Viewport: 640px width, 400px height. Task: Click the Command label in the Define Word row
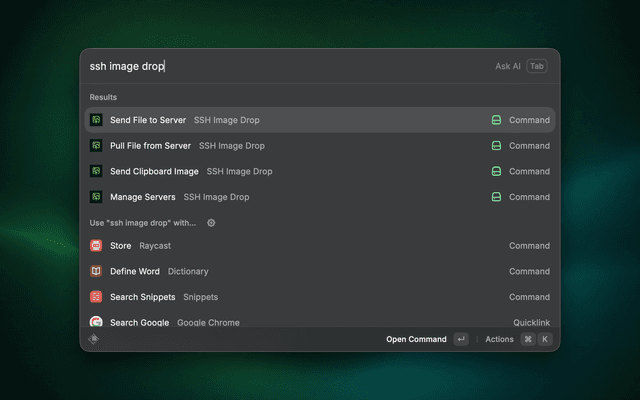point(529,271)
